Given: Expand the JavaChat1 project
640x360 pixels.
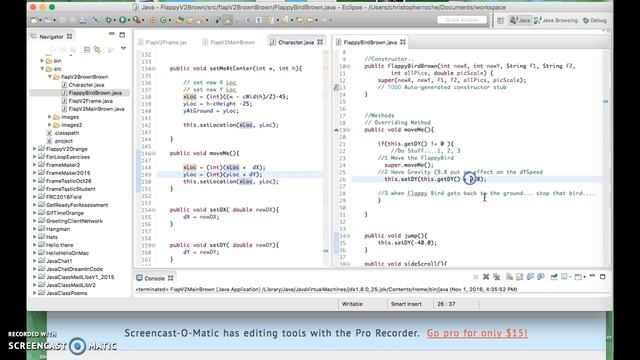Looking at the screenshot, I should [x=34, y=261].
